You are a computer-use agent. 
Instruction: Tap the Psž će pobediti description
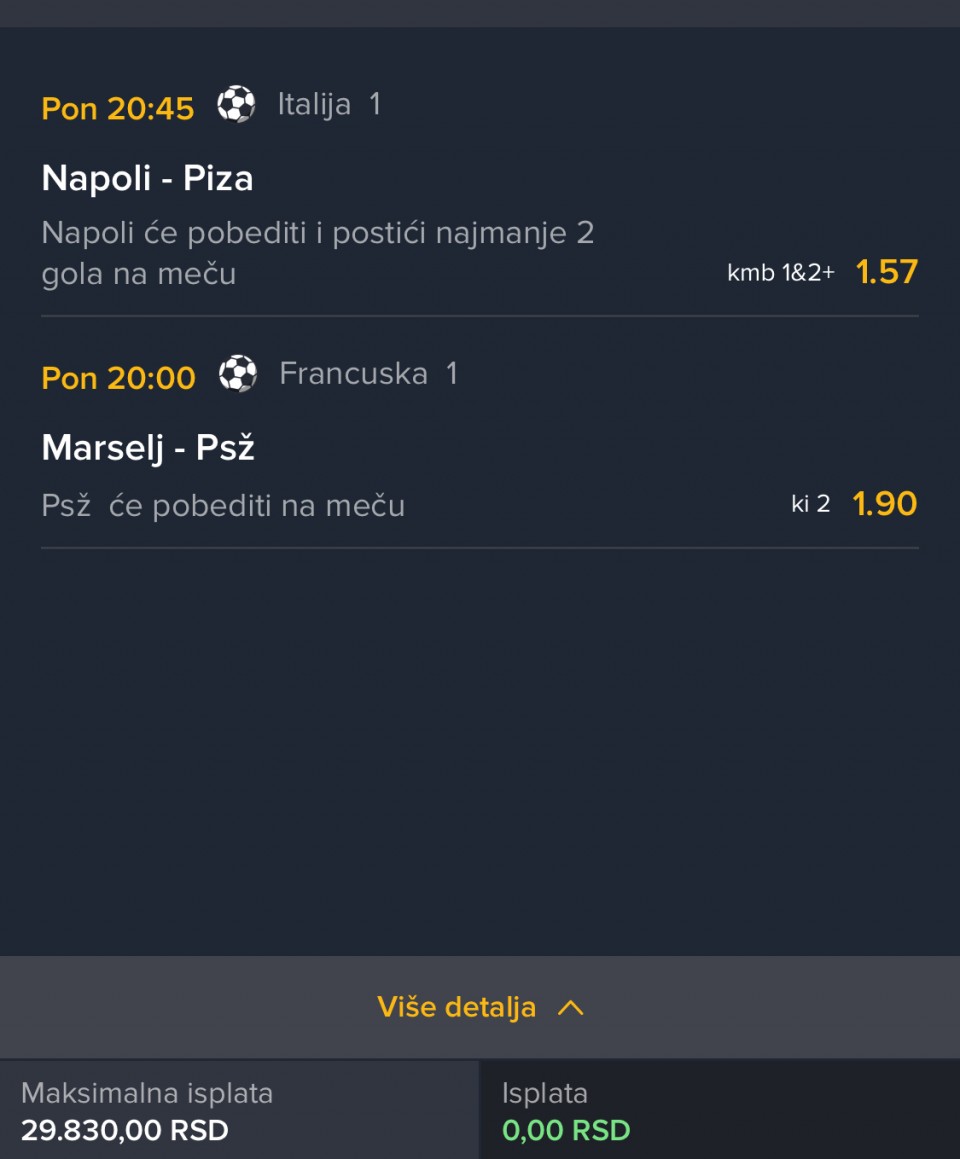pyautogui.click(x=223, y=506)
